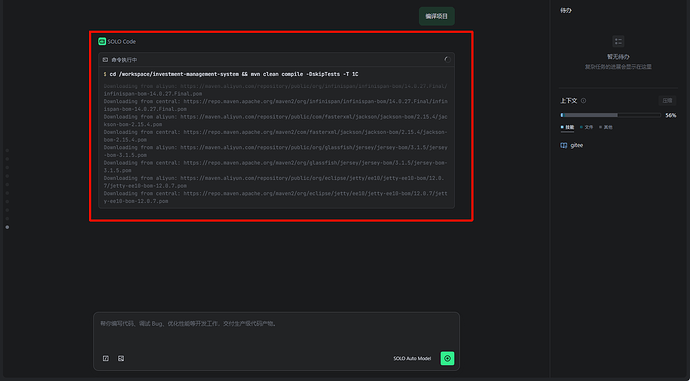This screenshot has width=690, height=381.
Task: Click the SOLO Code logo icon
Action: click(102, 41)
